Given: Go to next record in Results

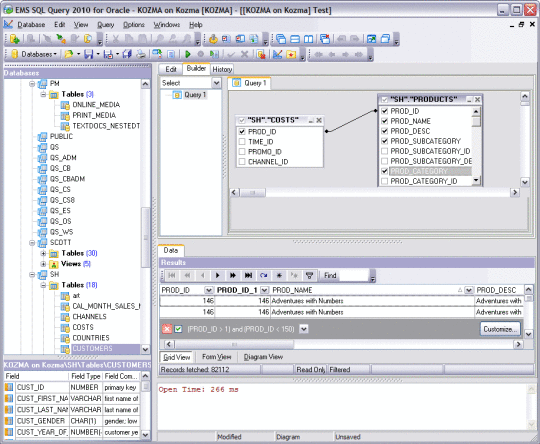Looking at the screenshot, I should coord(217,275).
